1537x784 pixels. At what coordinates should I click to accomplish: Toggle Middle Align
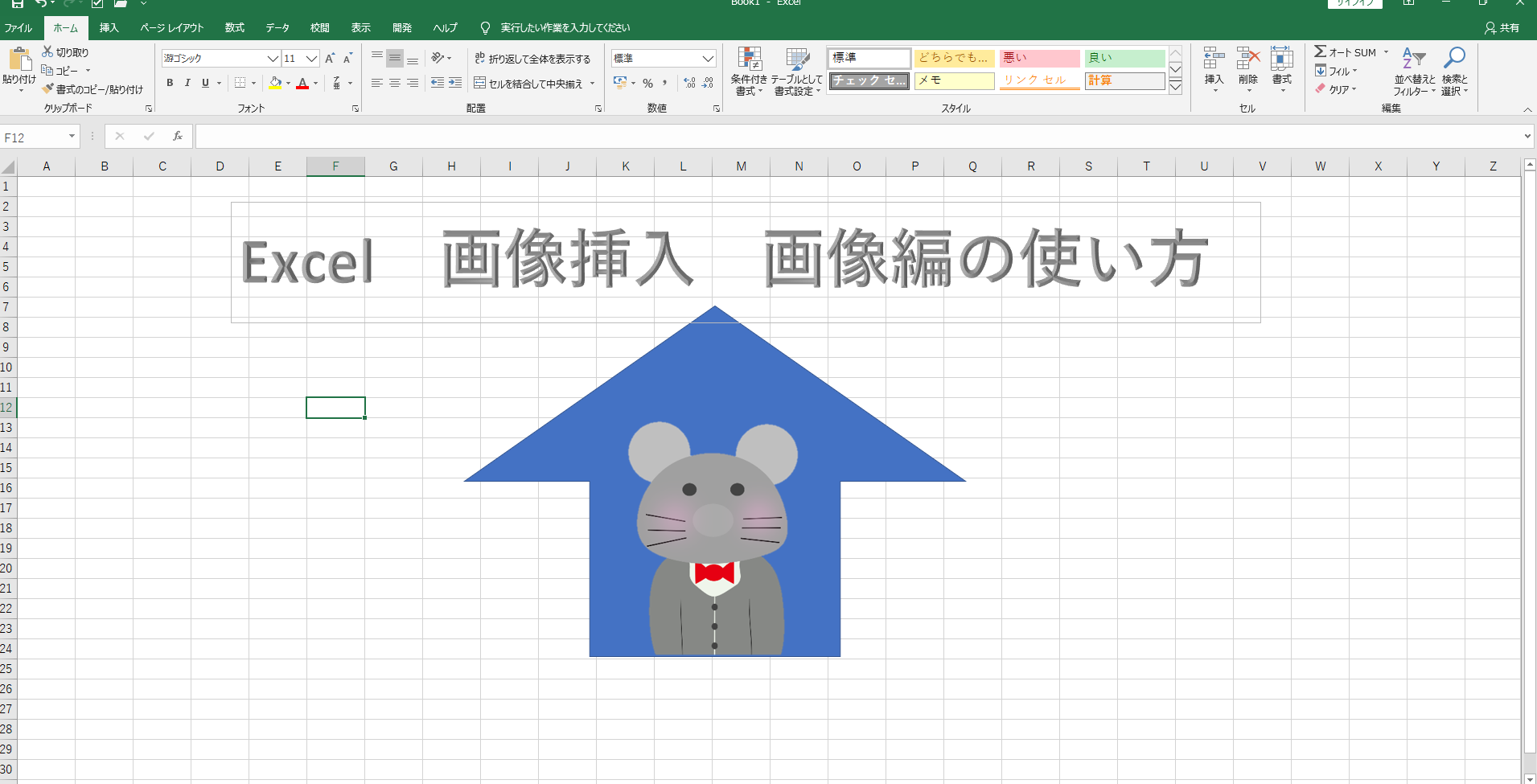(x=394, y=58)
